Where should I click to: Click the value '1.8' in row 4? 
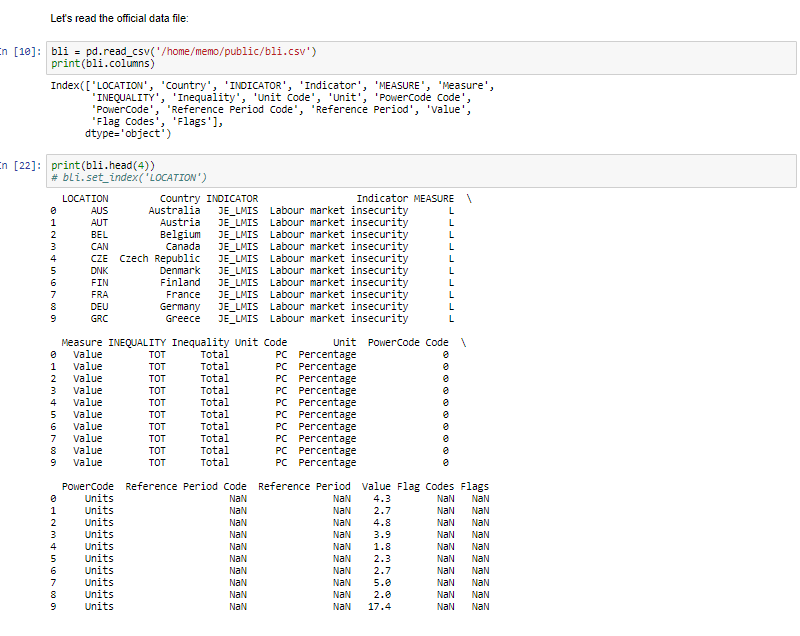(382, 547)
